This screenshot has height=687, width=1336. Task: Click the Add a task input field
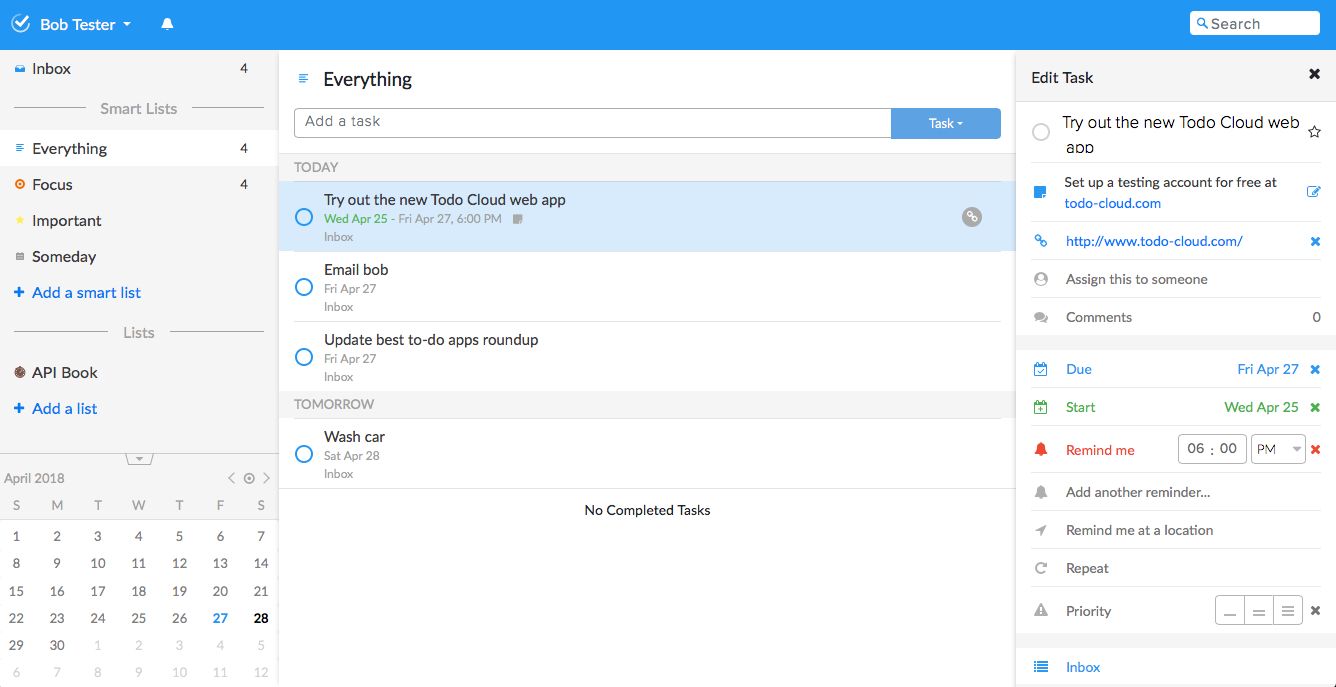590,123
